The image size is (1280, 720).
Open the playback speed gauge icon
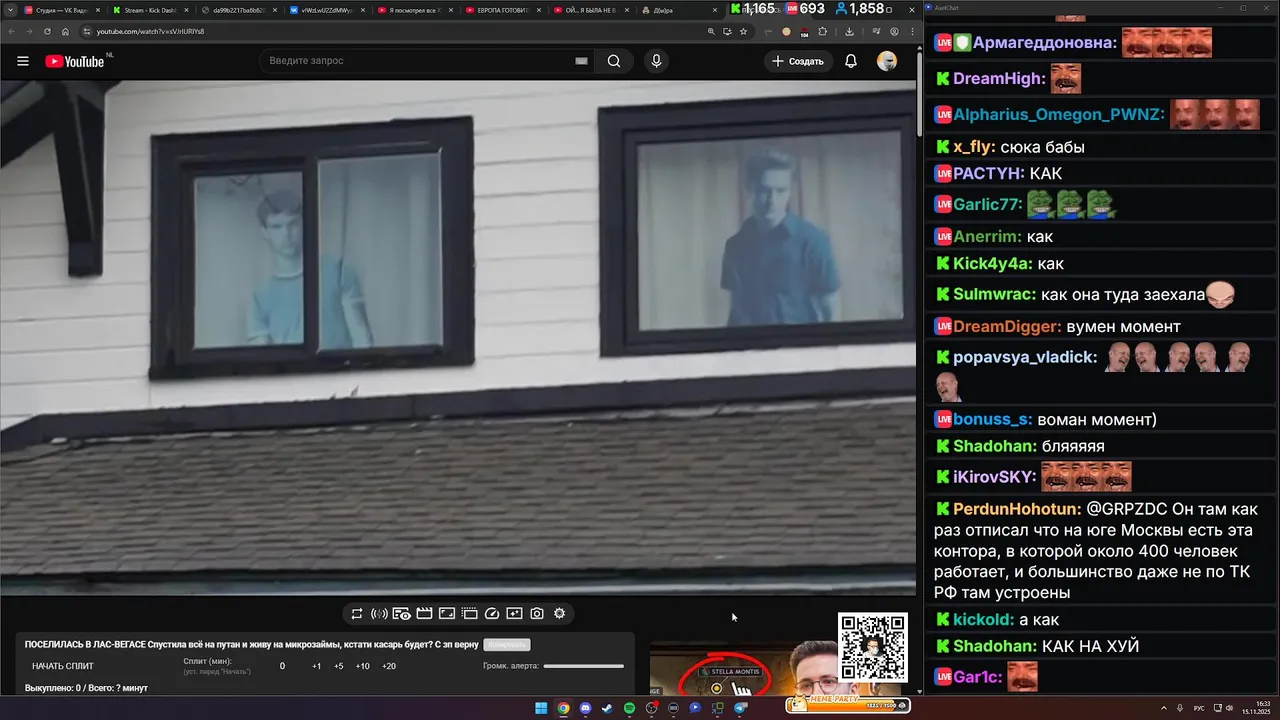pos(492,613)
